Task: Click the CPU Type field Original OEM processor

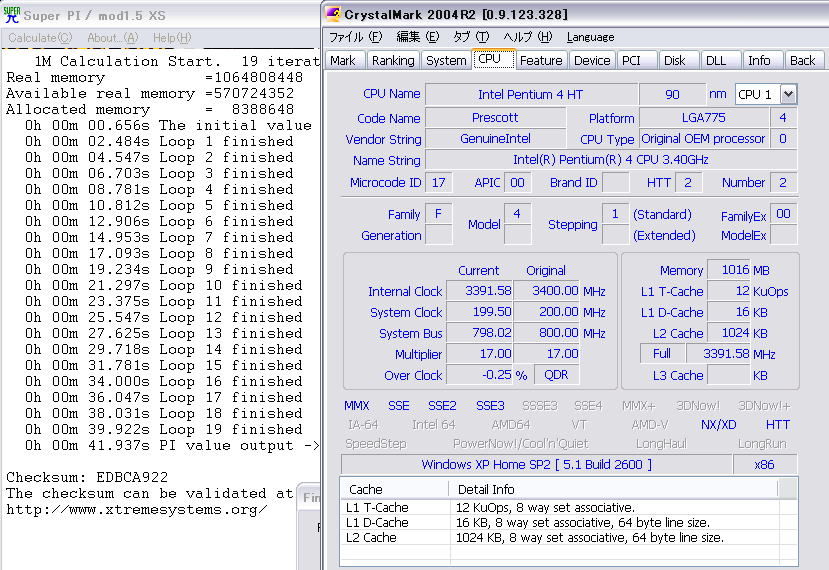Action: click(x=704, y=139)
